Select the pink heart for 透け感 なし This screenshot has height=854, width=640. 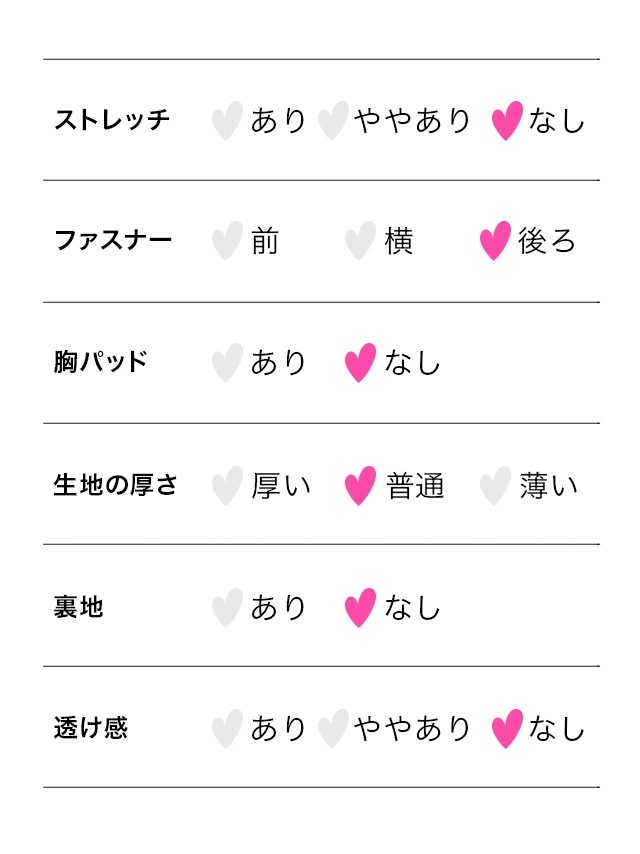(507, 729)
